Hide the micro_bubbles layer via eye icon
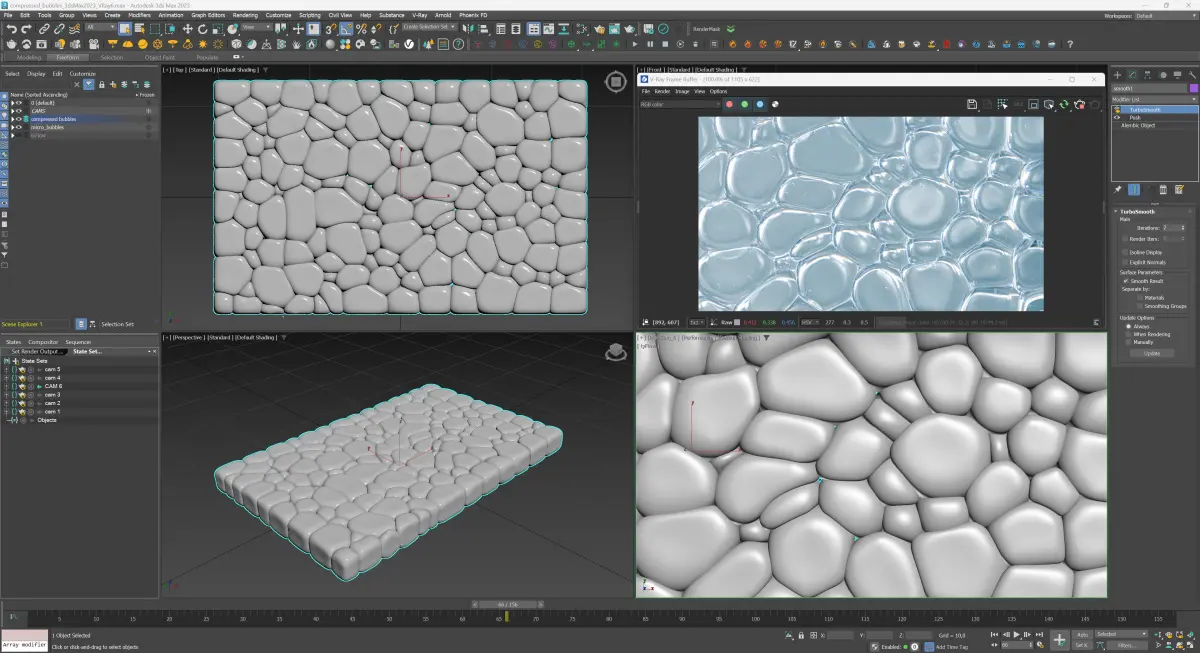Viewport: 1200px width, 653px height. [17, 127]
